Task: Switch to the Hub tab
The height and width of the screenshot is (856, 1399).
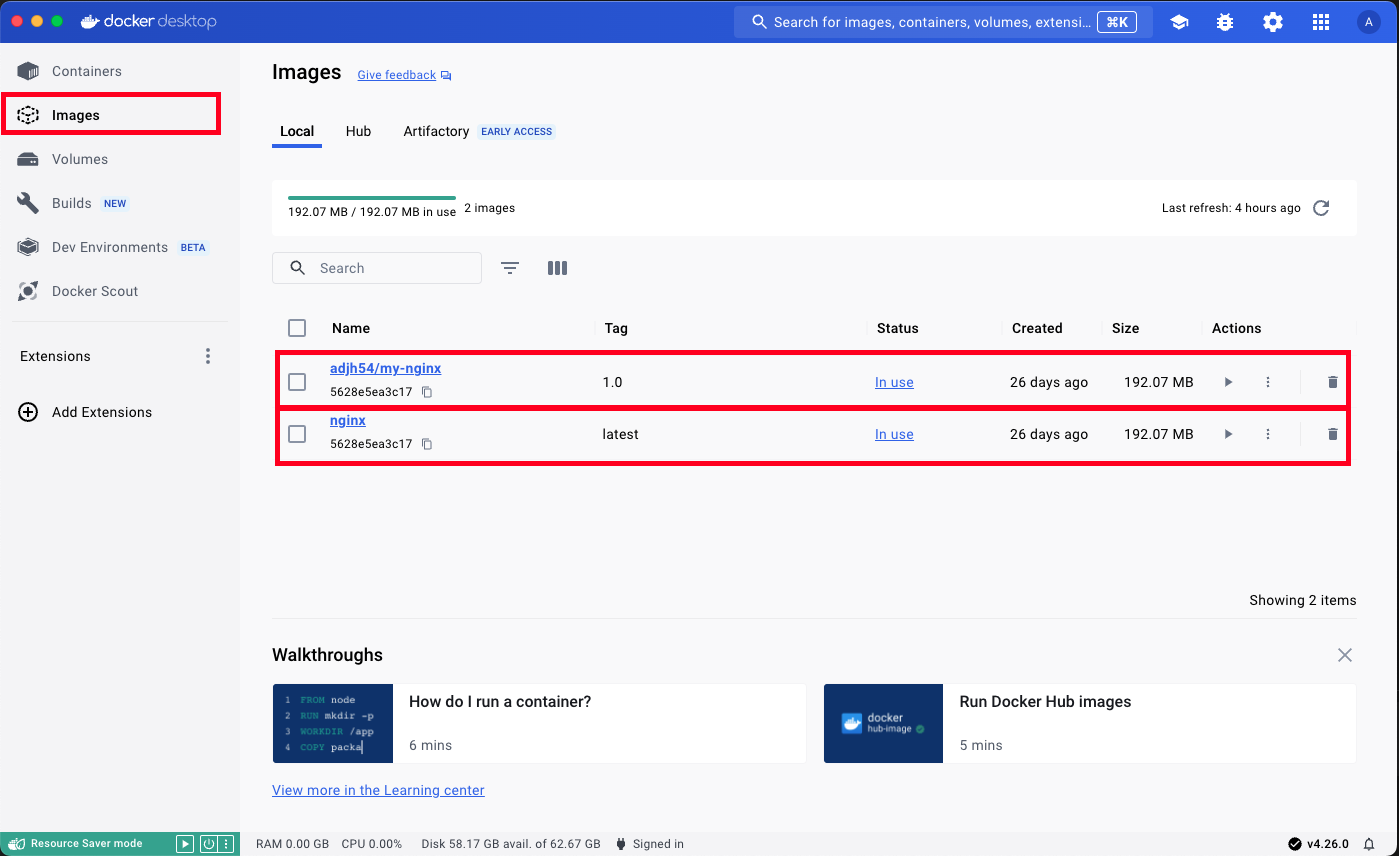Action: [358, 131]
